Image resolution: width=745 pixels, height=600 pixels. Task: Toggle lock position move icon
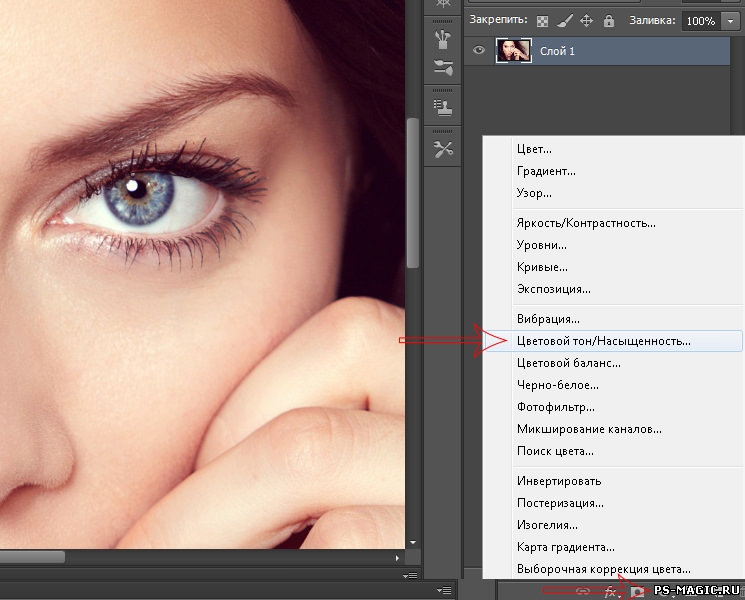(x=586, y=20)
